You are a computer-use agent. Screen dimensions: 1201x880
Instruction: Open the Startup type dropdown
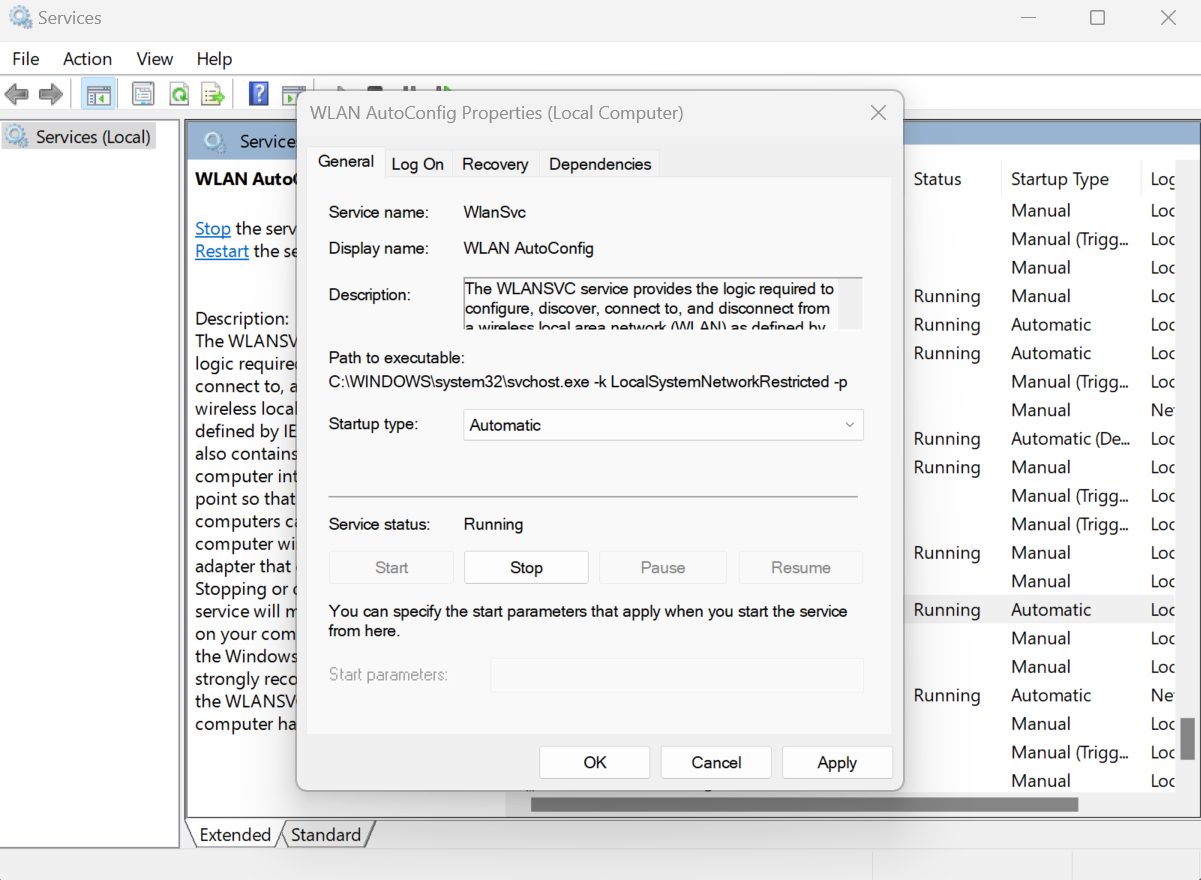point(663,425)
